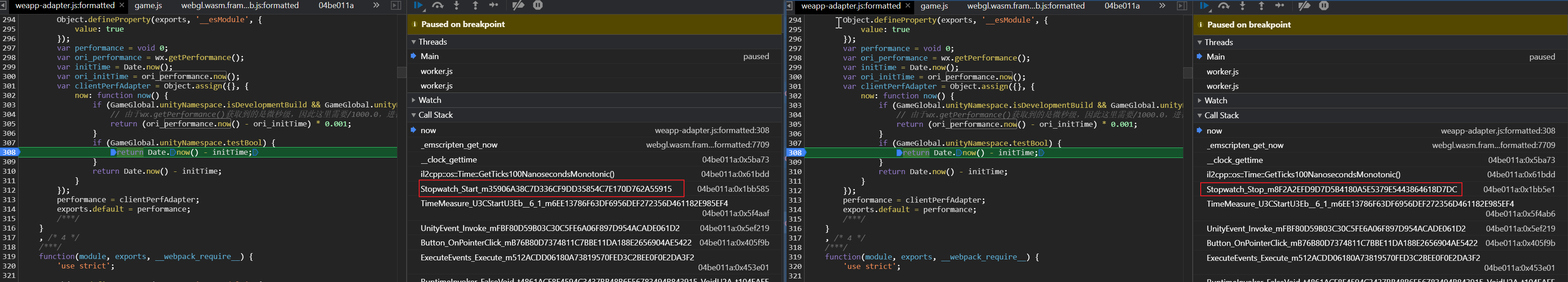Show the file navigator in right window
The height and width of the screenshot is (282, 1568).
tap(790, 6)
